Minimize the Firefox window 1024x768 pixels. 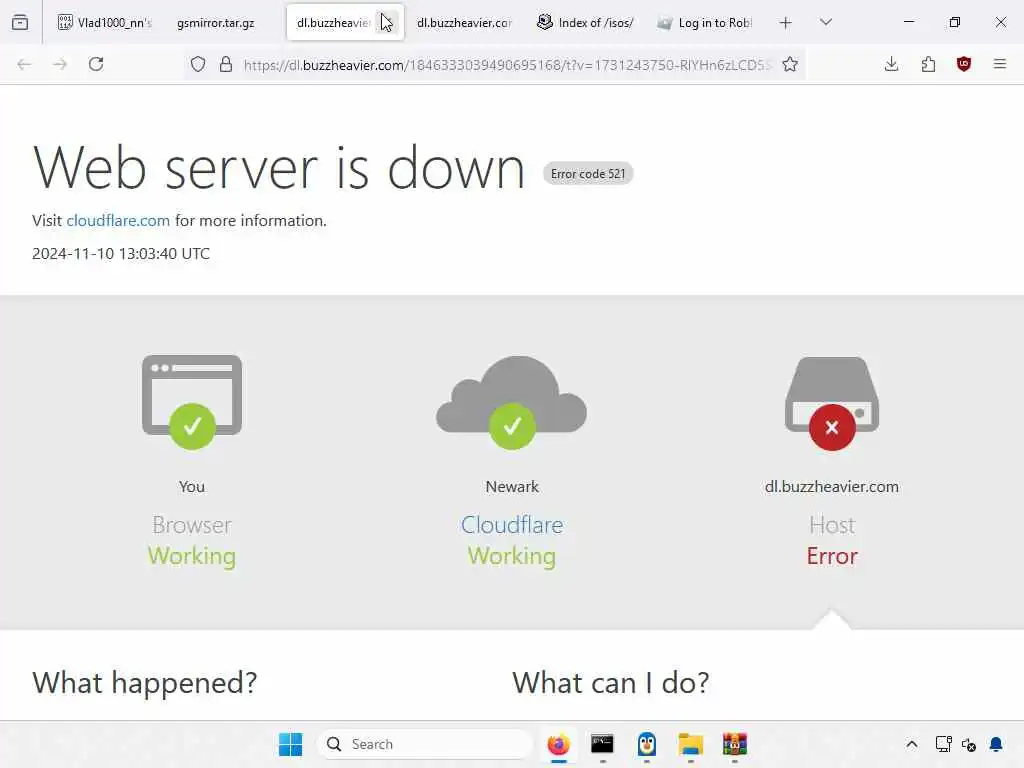coord(909,22)
